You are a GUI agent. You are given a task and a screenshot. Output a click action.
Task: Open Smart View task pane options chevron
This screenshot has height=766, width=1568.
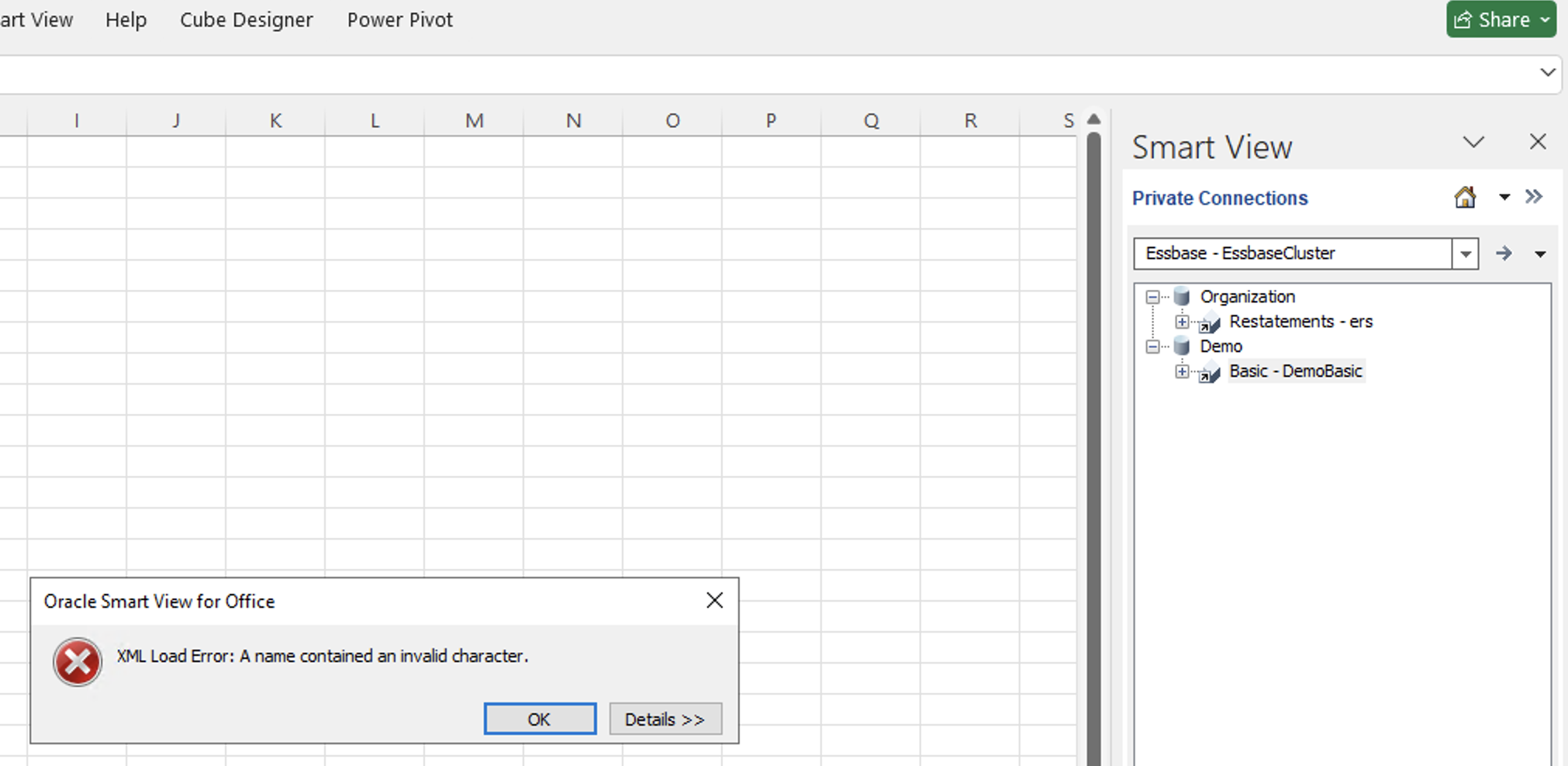click(x=1473, y=143)
